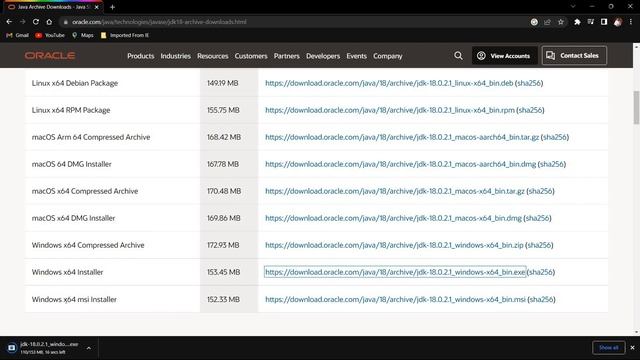Image resolution: width=640 pixels, height=360 pixels.
Task: Open the Developers menu
Action: tap(323, 56)
